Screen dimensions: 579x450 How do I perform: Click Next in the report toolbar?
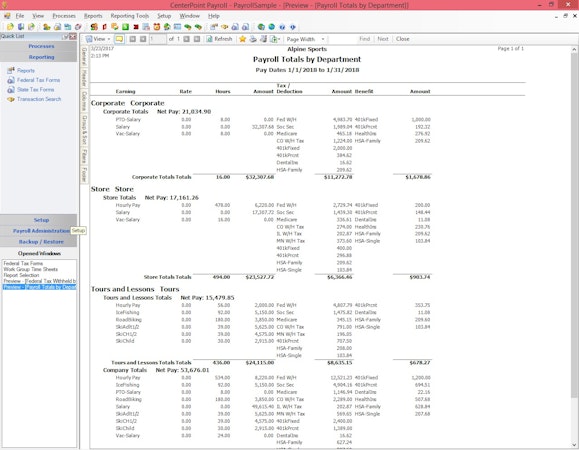pos(383,39)
